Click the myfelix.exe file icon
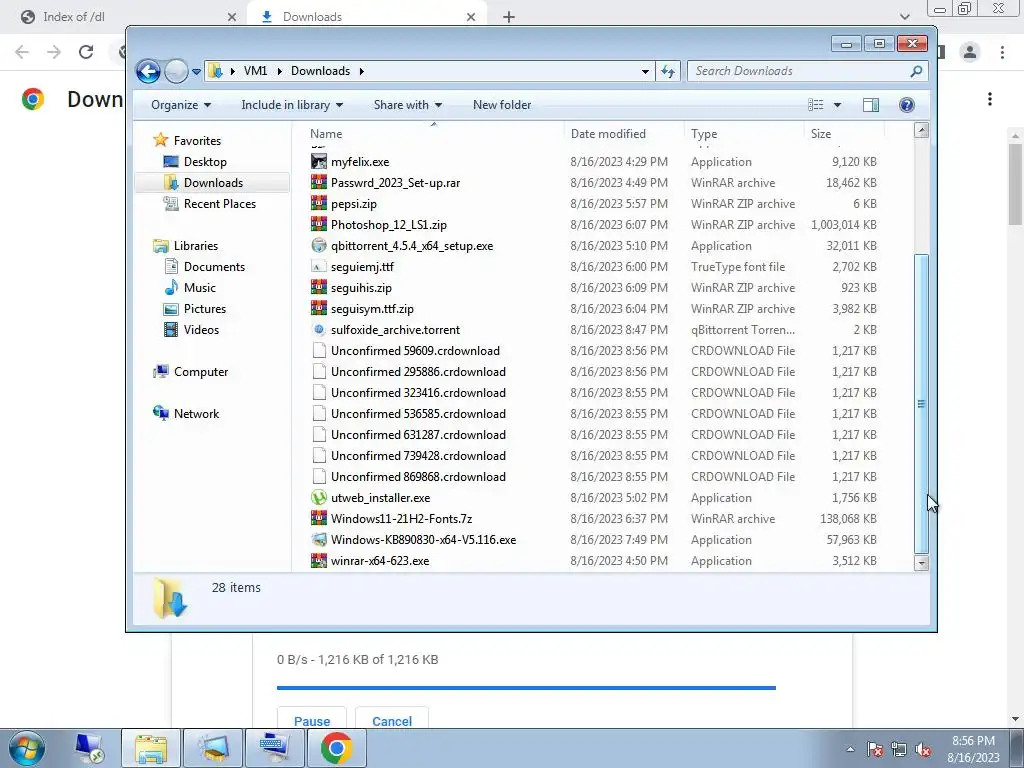This screenshot has height=768, width=1024. pyautogui.click(x=319, y=161)
